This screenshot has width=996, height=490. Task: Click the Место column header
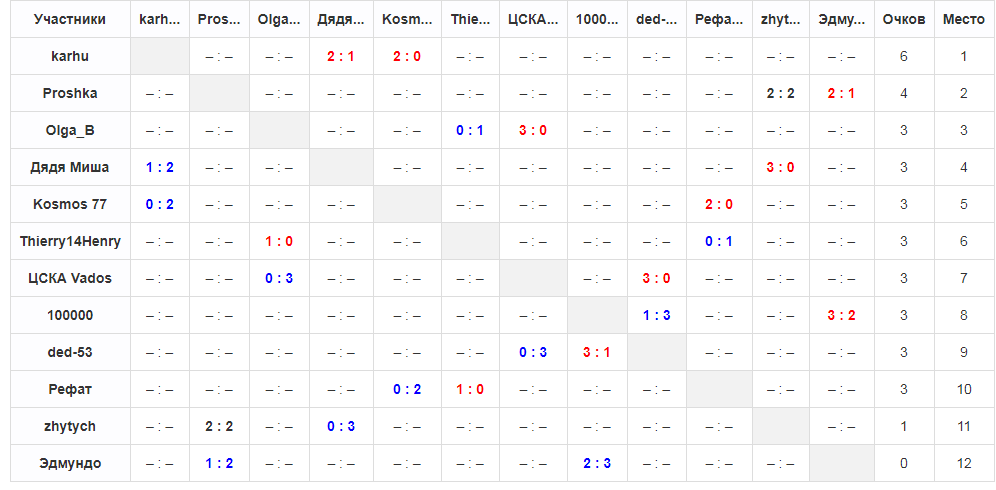964,20
